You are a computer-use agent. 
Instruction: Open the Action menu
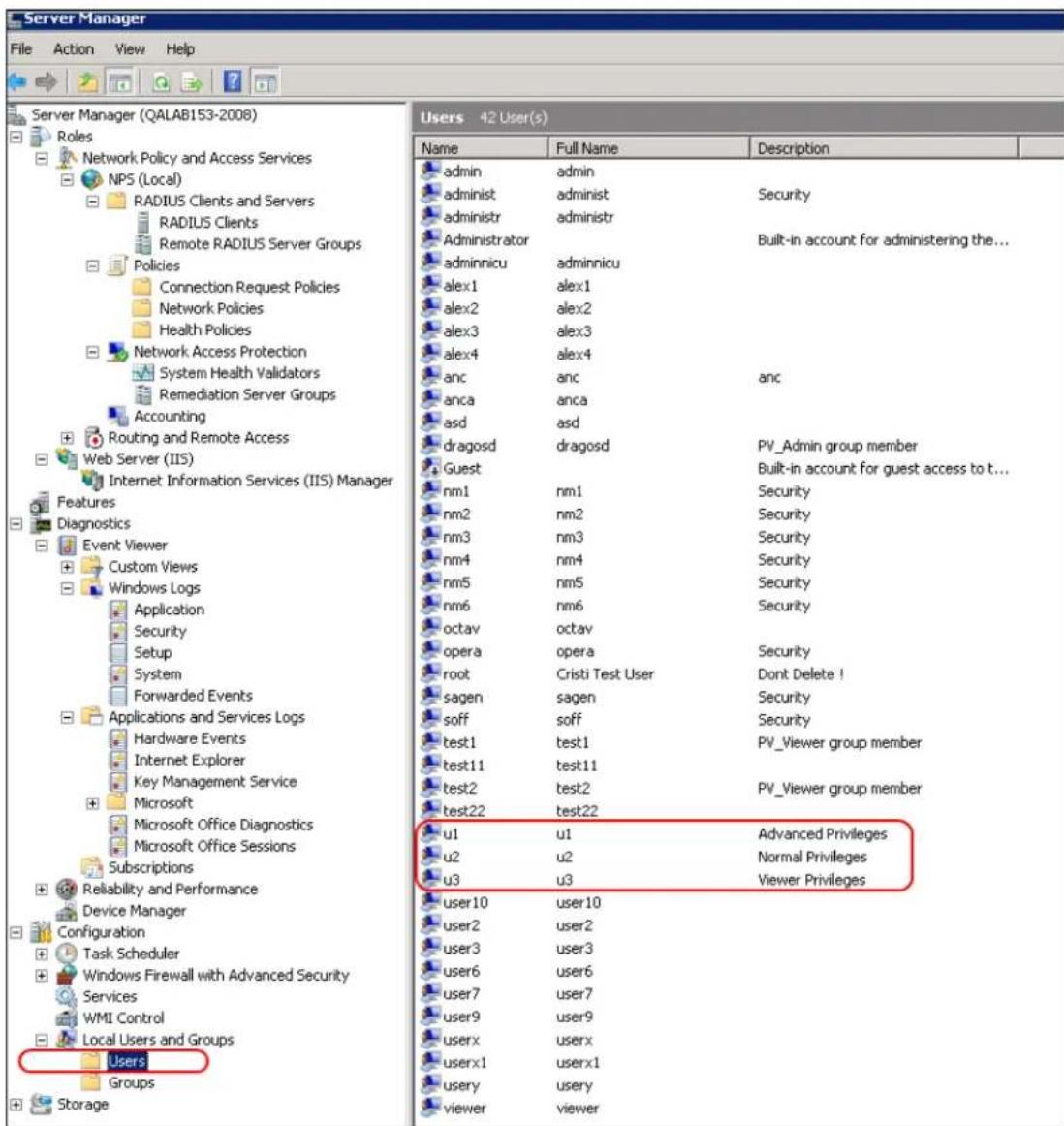point(74,48)
